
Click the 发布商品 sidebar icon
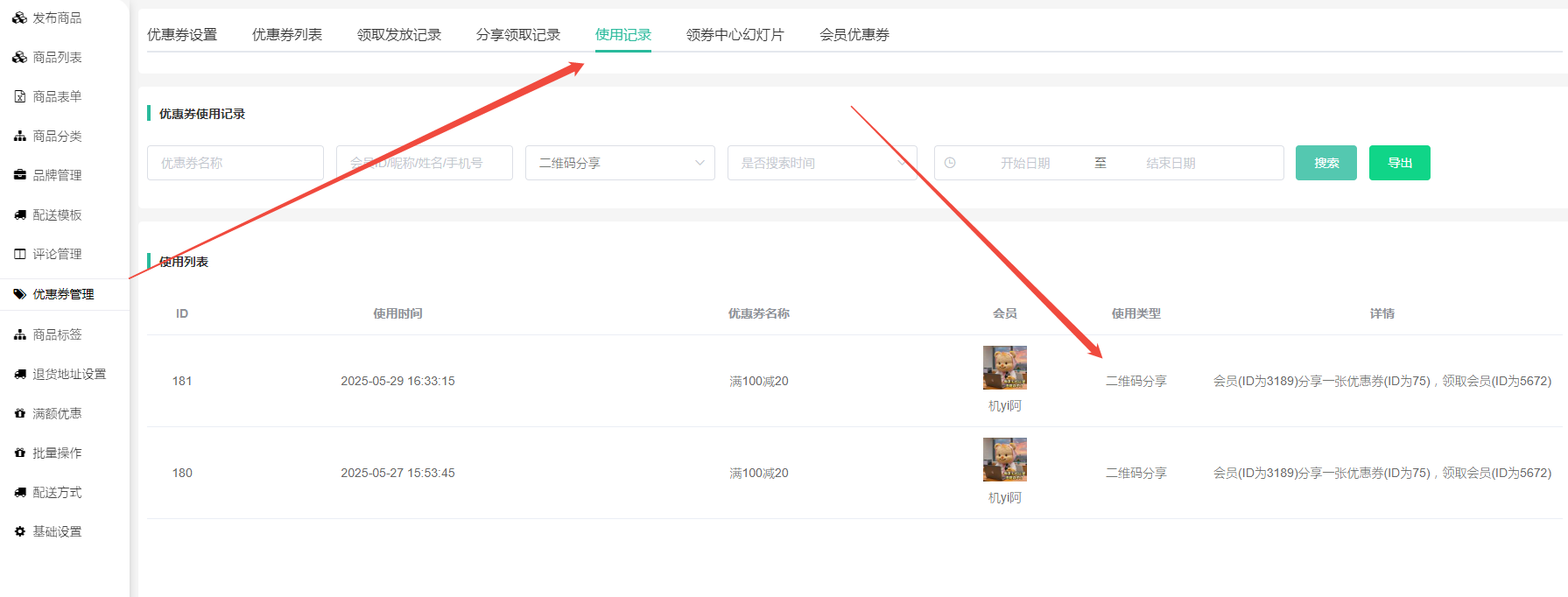click(x=19, y=18)
